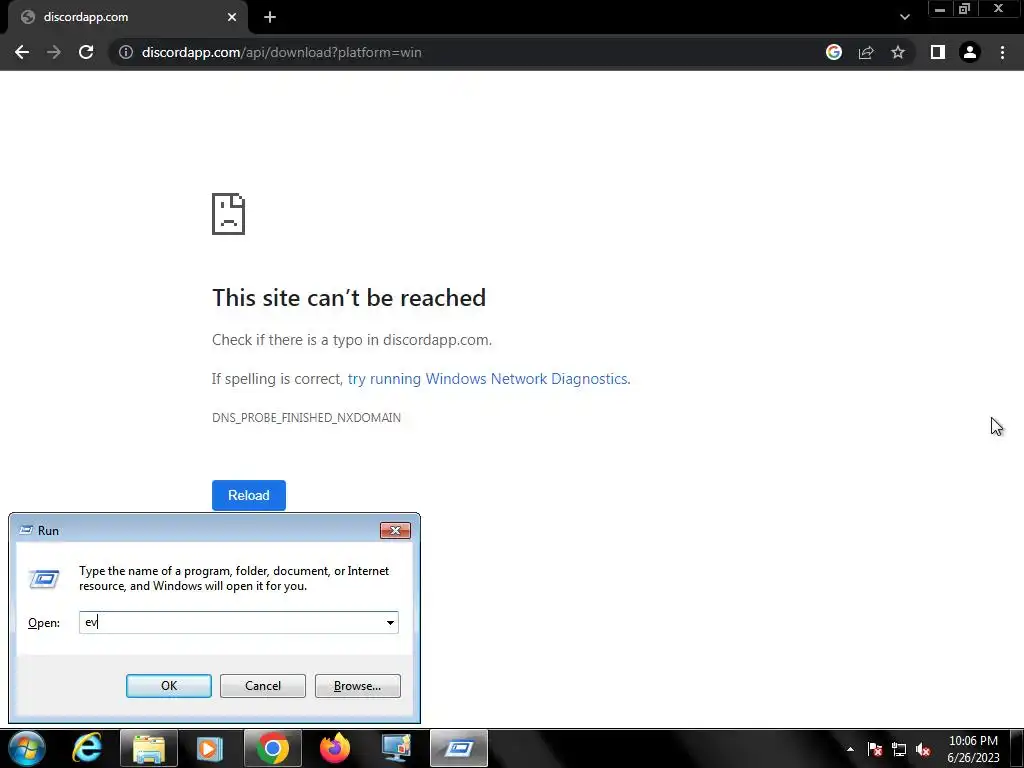View site information icon in address bar
The height and width of the screenshot is (768, 1024).
pyautogui.click(x=126, y=52)
